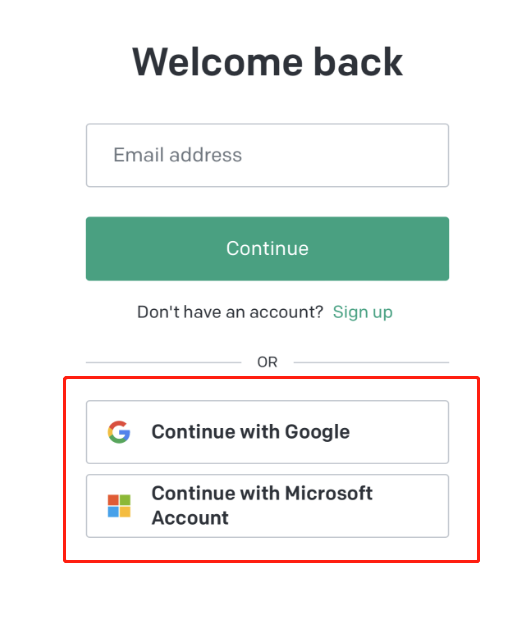Click blank right side of Microsoft sign-in button
Image resolution: width=528 pixels, height=633 pixels.
pos(410,506)
